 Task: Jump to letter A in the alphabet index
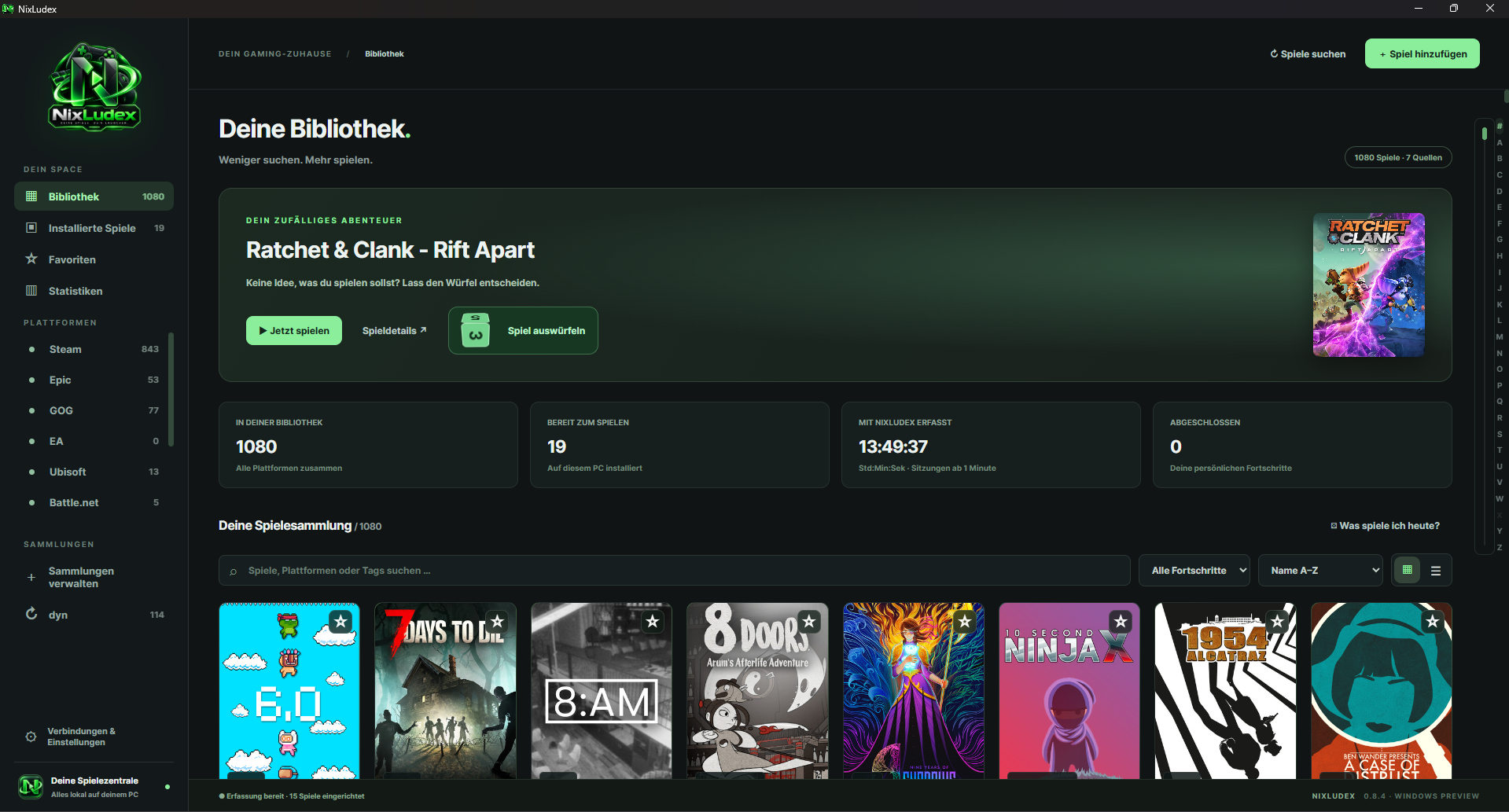(1500, 142)
